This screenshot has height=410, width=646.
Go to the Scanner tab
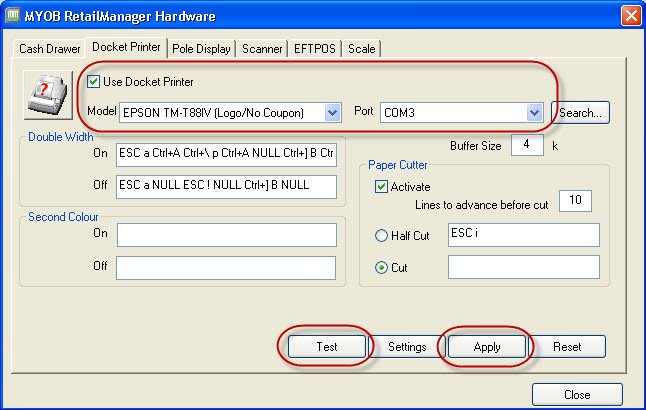coord(262,48)
